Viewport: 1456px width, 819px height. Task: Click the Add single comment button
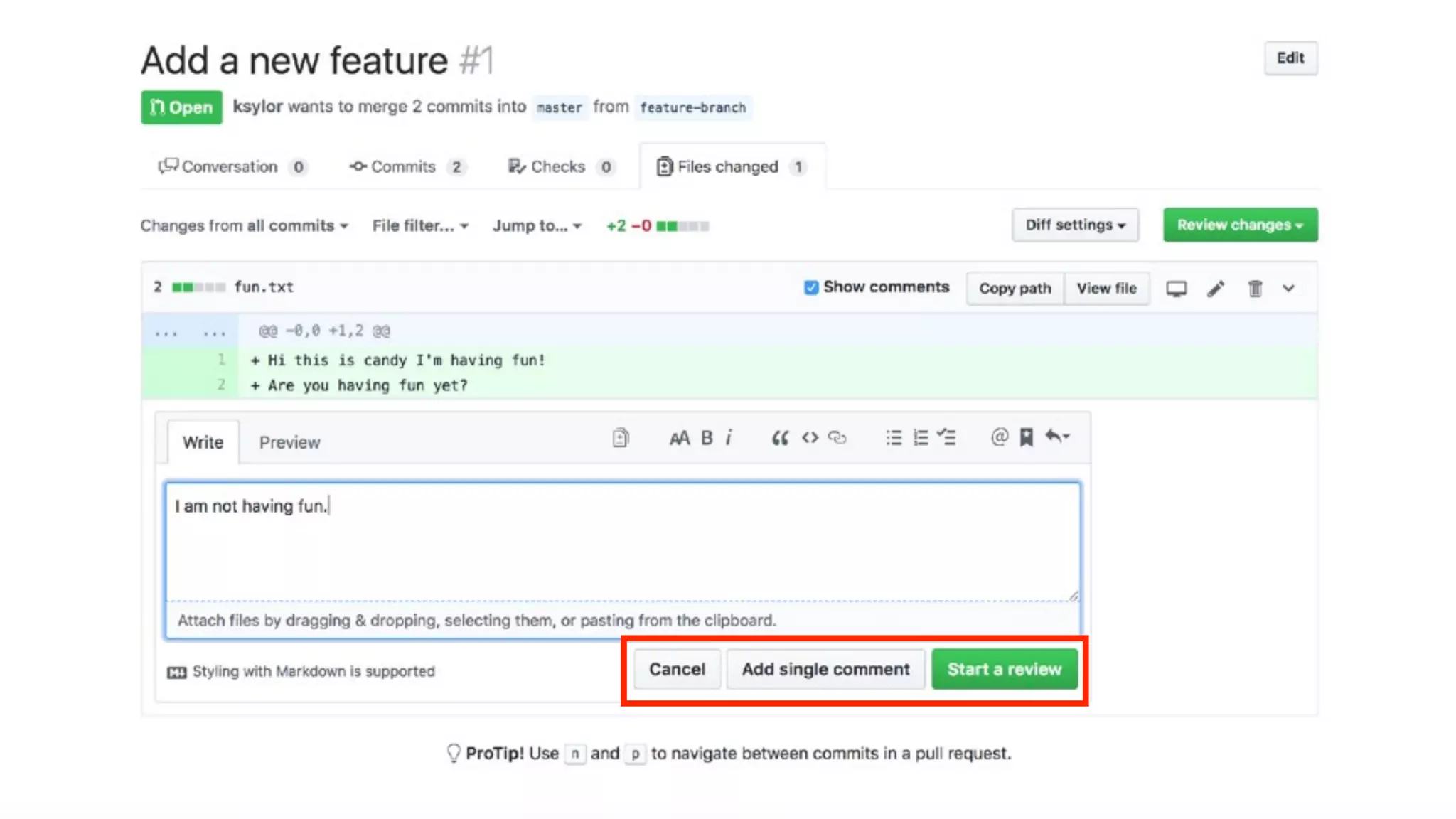825,670
